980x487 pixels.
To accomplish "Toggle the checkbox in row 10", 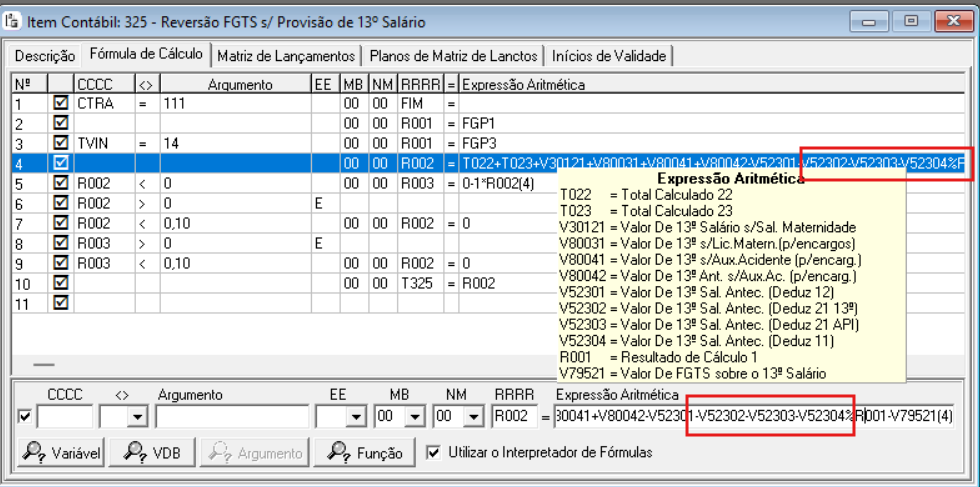I will coord(60,283).
